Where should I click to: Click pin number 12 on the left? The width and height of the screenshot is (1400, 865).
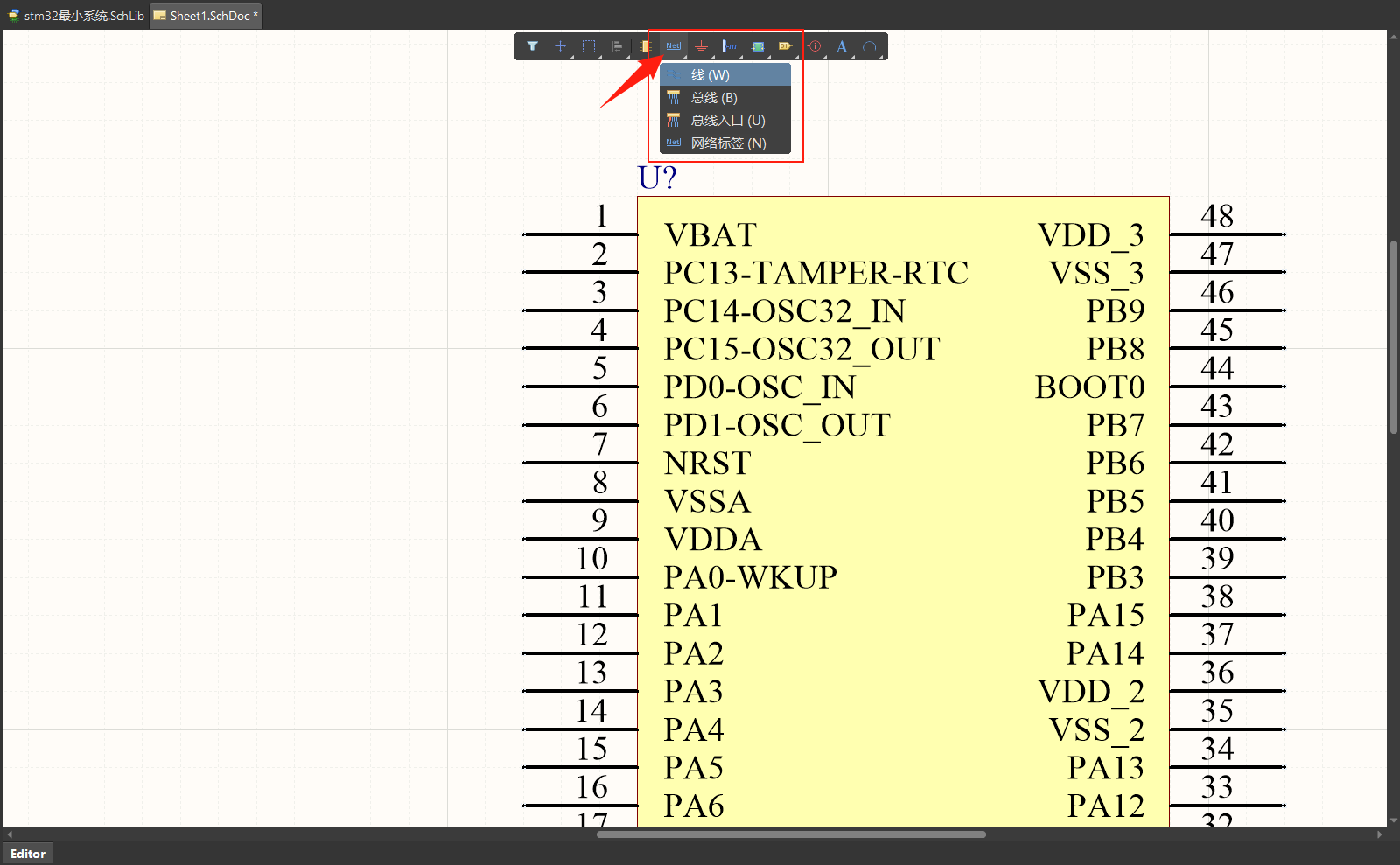click(x=591, y=635)
